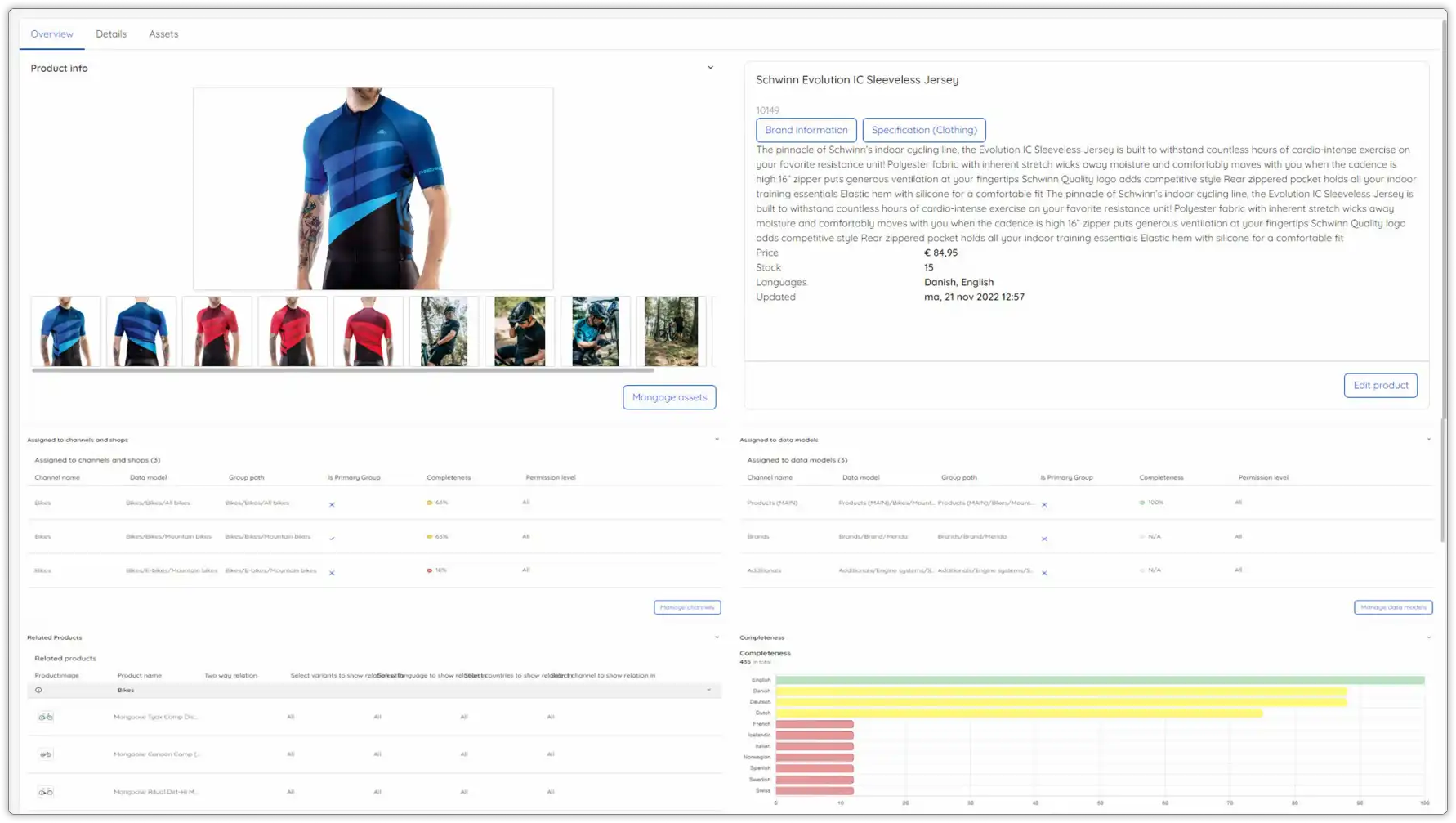Click the Danish completeness bar
The width and height of the screenshot is (1456, 823).
[x=1061, y=691]
